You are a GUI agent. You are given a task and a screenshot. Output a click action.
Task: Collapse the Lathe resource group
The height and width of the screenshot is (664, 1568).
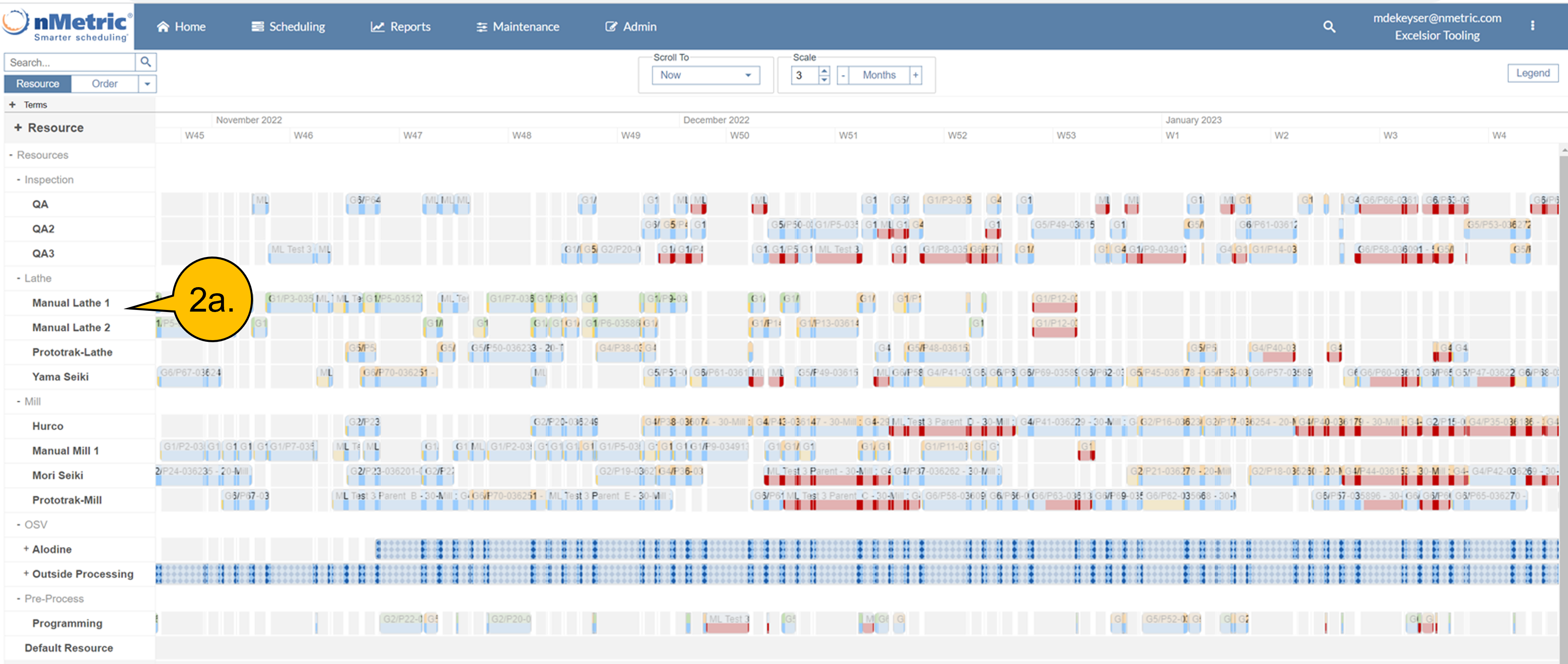(19, 278)
